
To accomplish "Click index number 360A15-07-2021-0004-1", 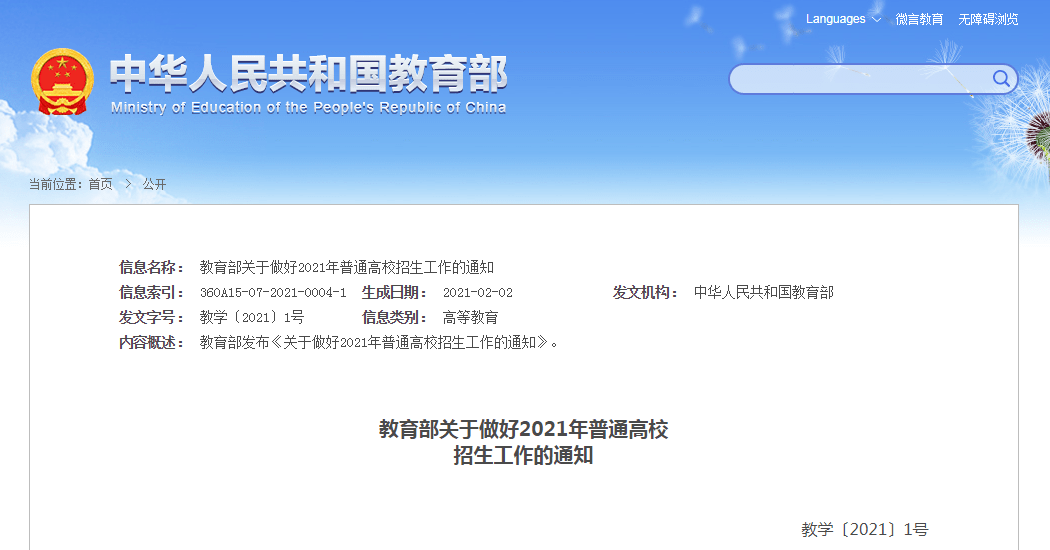I will pos(273,293).
